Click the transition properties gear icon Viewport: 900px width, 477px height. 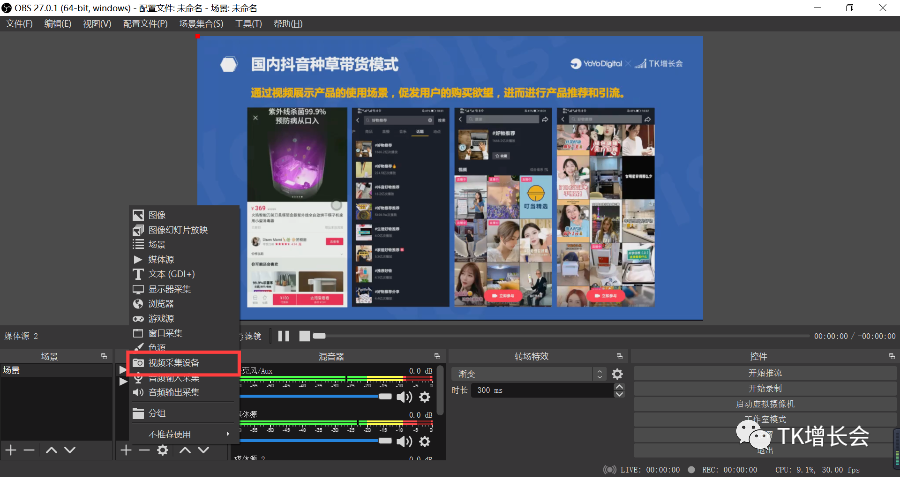point(617,374)
